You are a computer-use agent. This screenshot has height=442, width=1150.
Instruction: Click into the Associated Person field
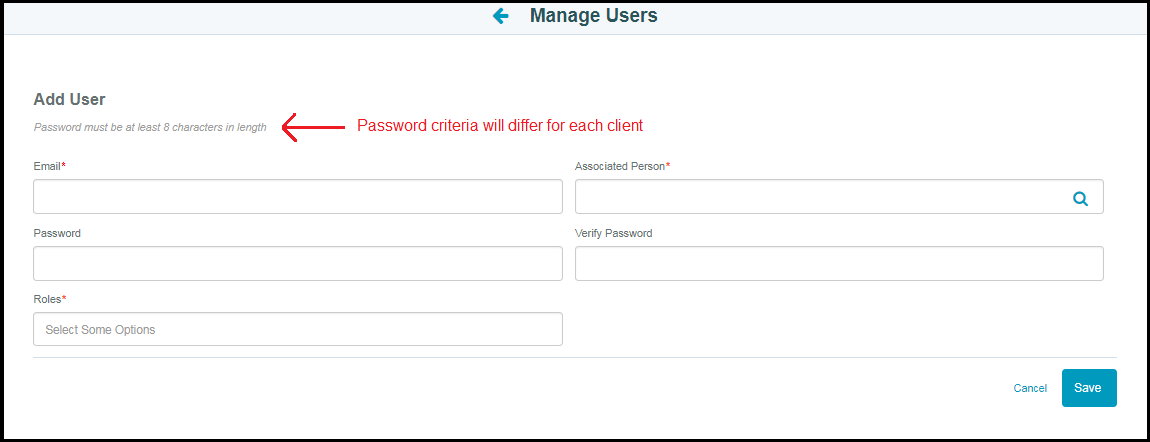tap(839, 196)
